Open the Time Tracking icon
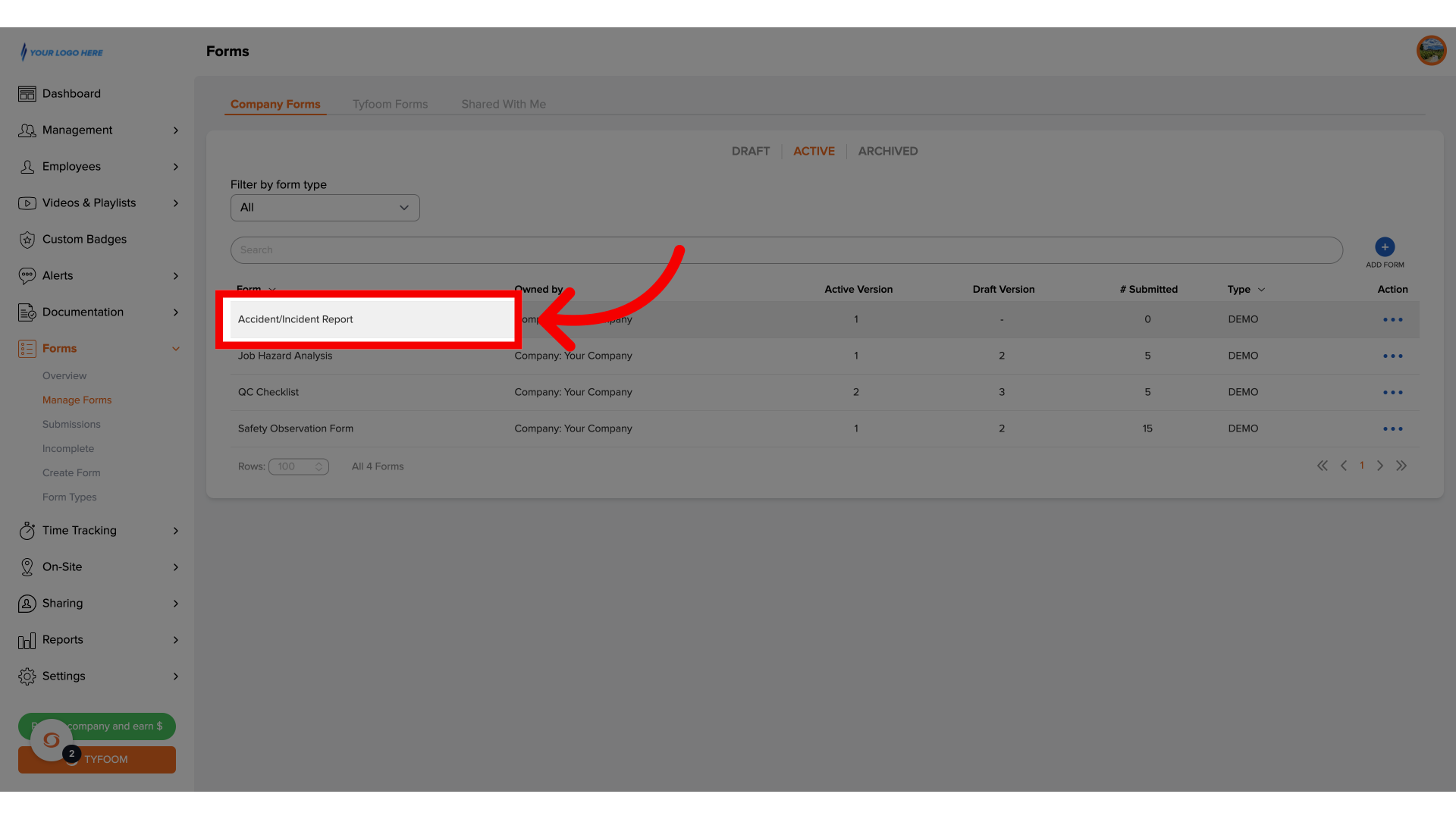The height and width of the screenshot is (819, 1456). coord(26,530)
